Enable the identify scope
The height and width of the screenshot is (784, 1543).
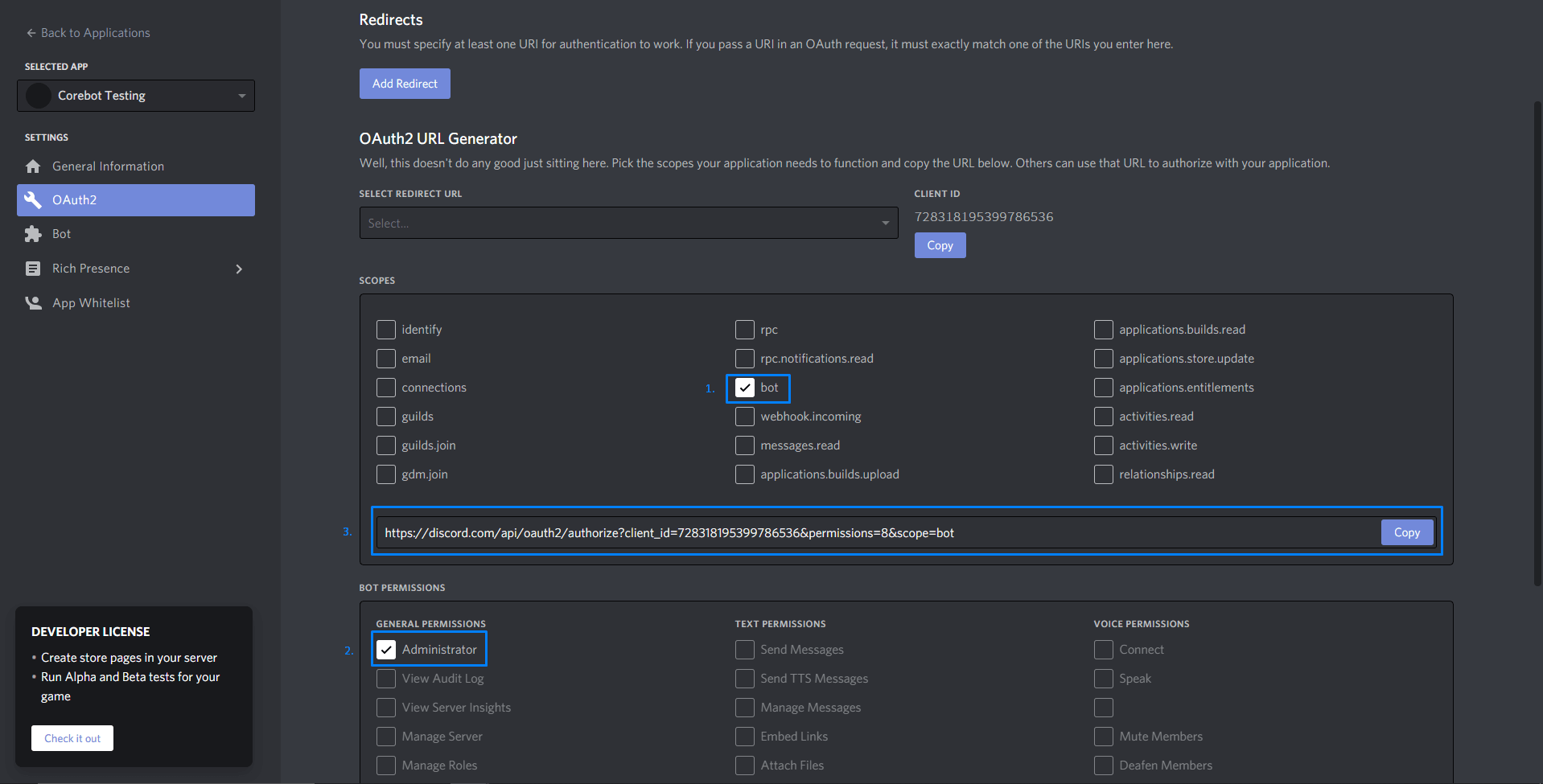pyautogui.click(x=386, y=330)
